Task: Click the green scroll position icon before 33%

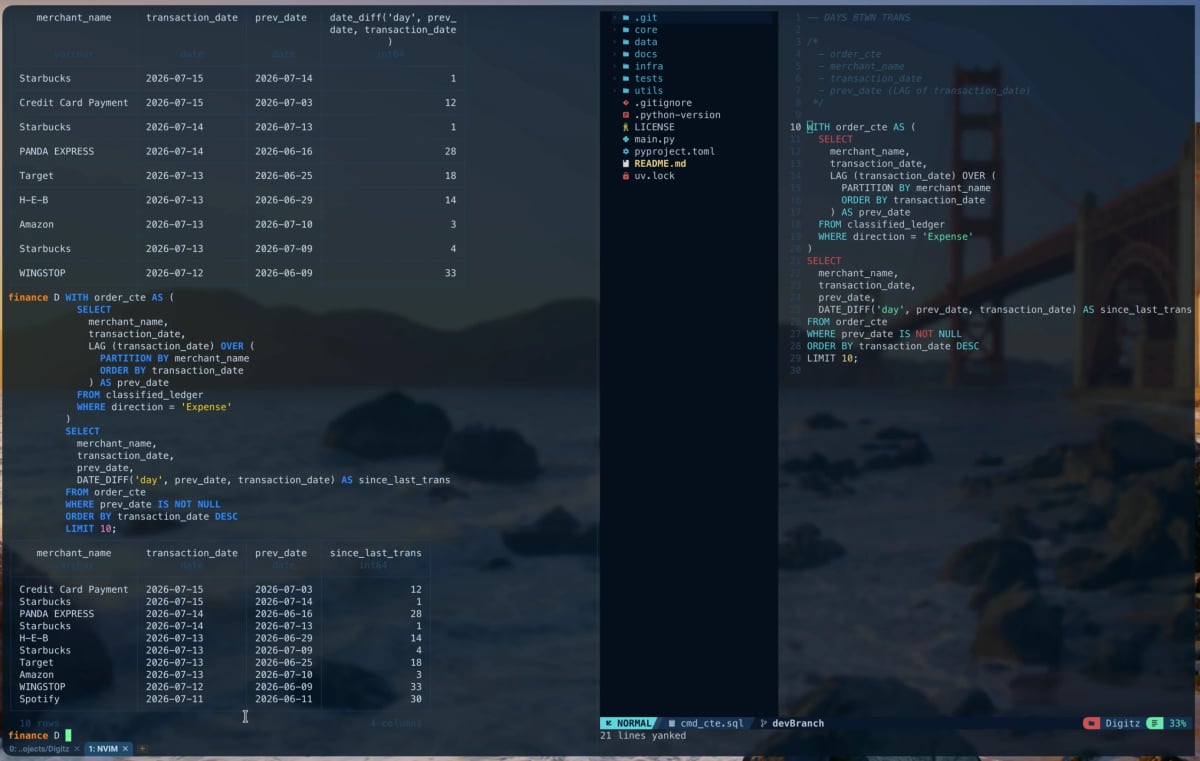Action: click(x=1154, y=723)
